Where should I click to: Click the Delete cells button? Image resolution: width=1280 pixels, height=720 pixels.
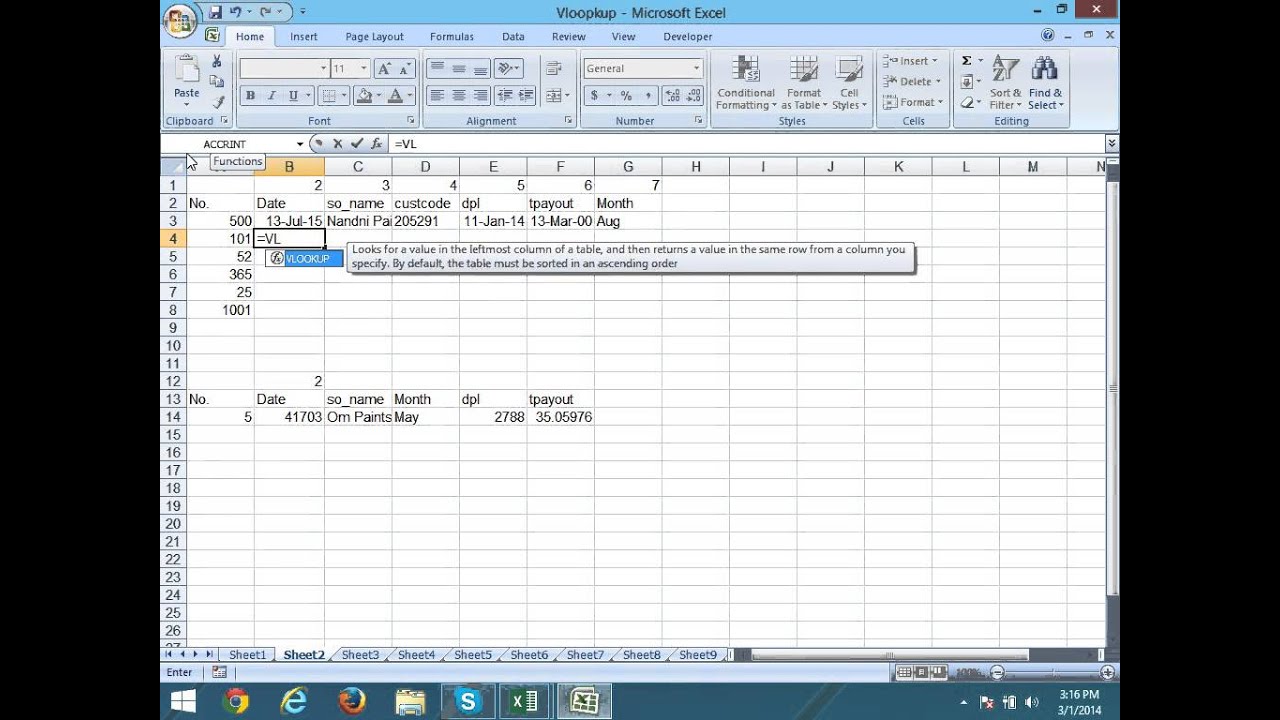click(911, 82)
